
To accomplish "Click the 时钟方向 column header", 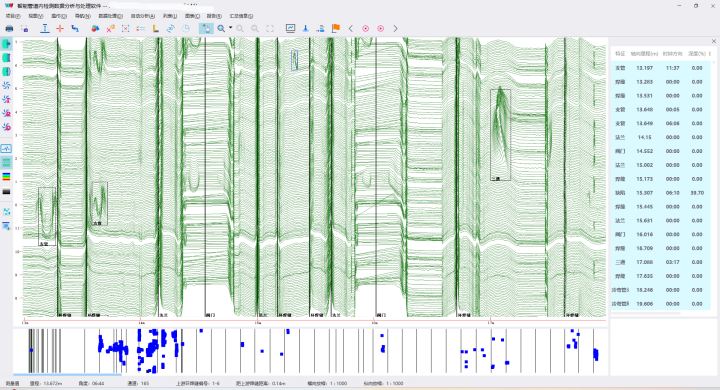I will click(673, 54).
